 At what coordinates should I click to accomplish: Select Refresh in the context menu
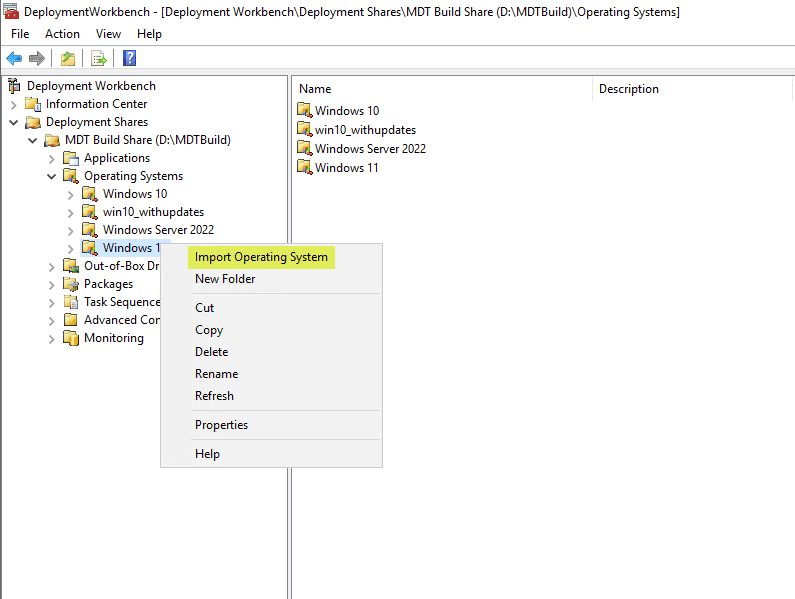coord(271,396)
